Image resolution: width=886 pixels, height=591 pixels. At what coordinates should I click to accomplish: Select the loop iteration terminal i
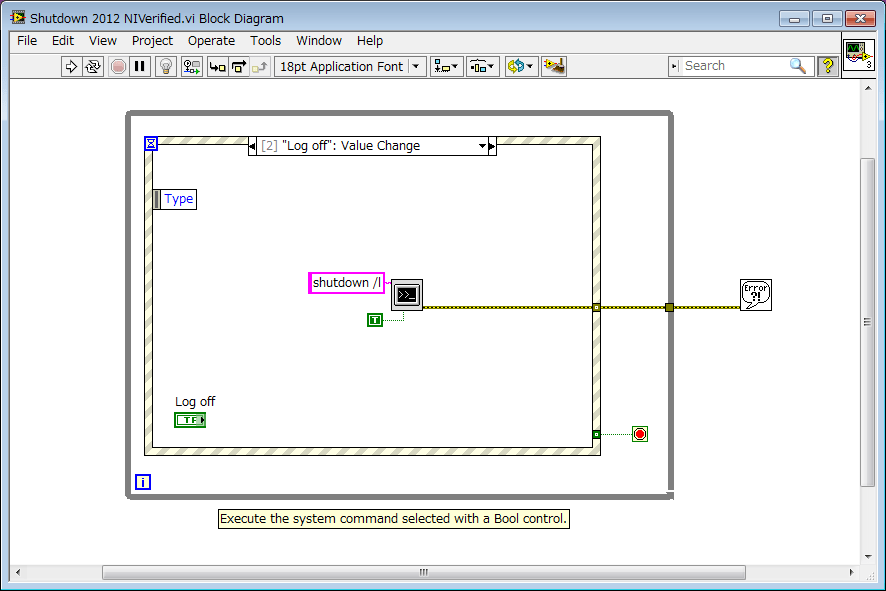pos(143,482)
